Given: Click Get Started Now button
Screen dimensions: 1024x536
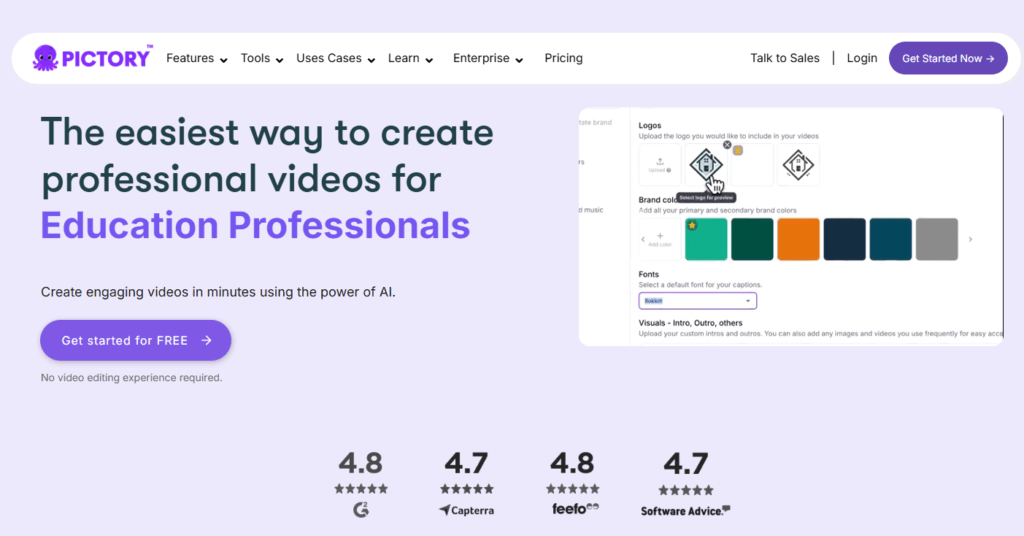Looking at the screenshot, I should point(948,58).
